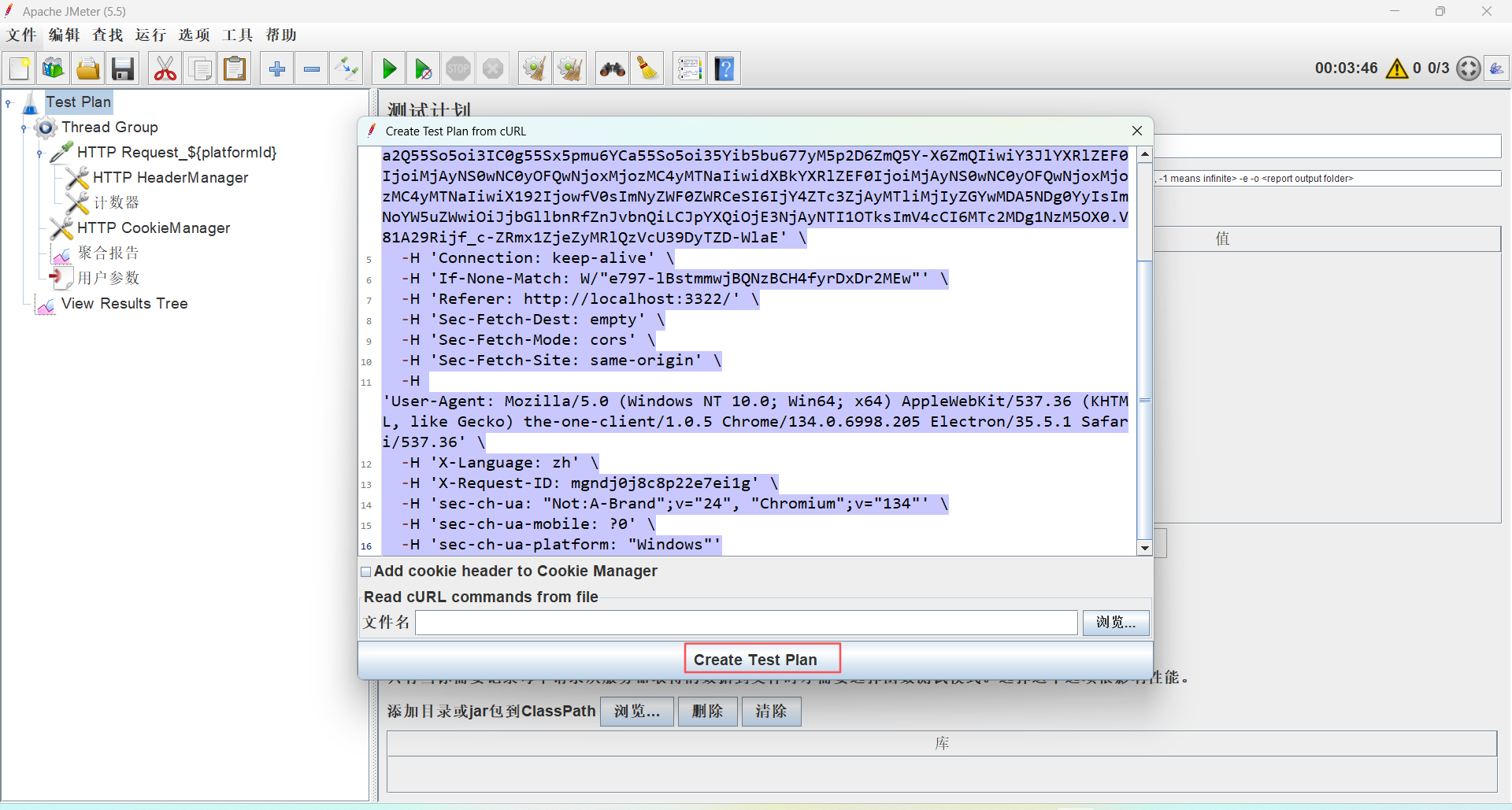The image size is (1512, 810).
Task: Open the 运行 menu
Action: point(151,35)
